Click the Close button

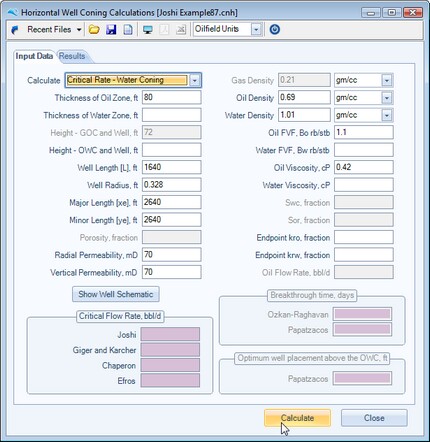pyautogui.click(x=374, y=418)
